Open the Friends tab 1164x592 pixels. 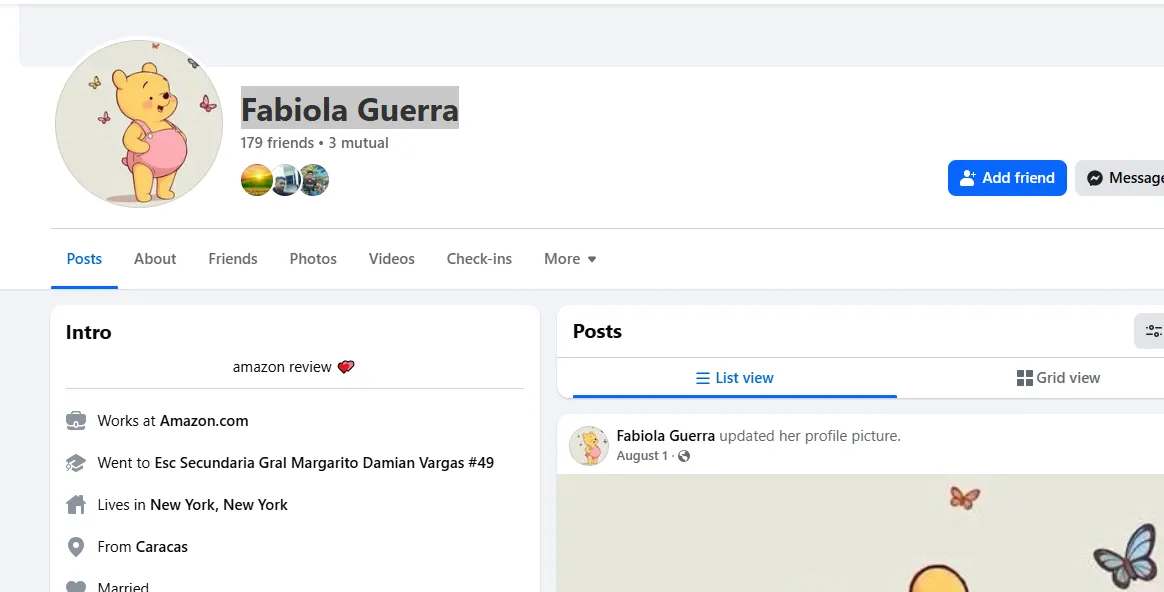pyautogui.click(x=232, y=258)
